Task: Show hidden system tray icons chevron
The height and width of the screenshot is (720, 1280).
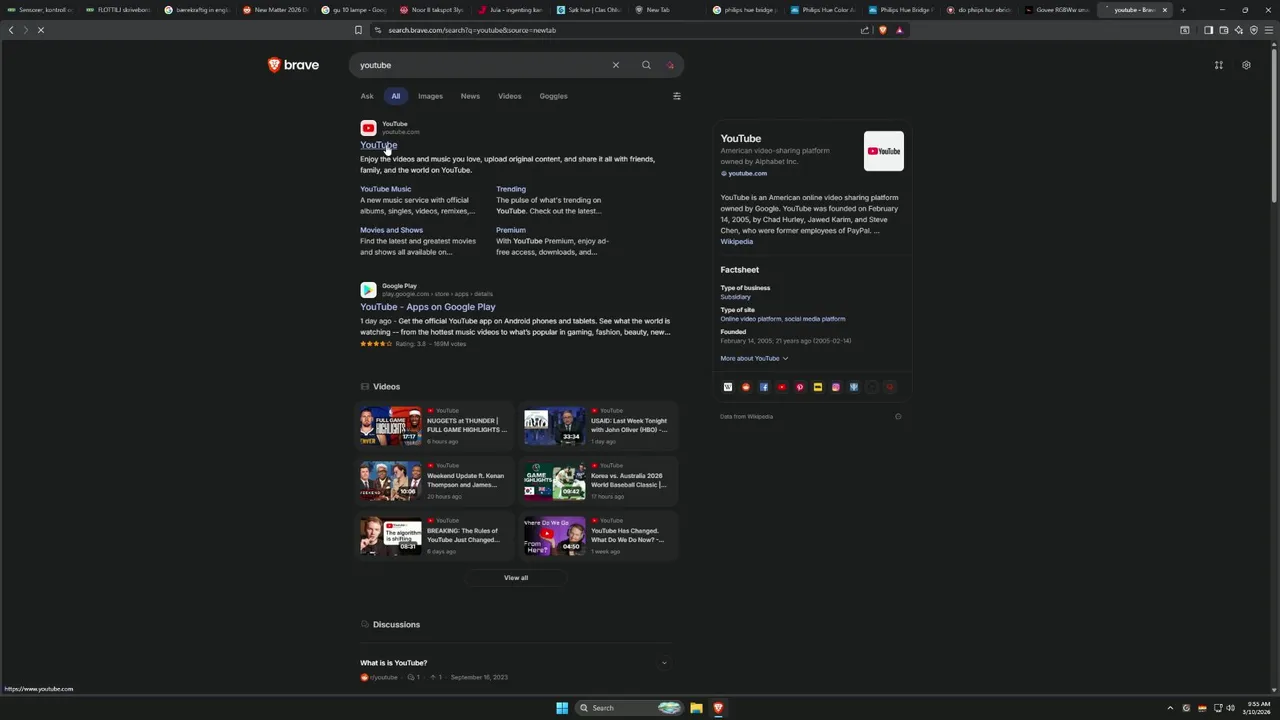Action: point(1170,708)
